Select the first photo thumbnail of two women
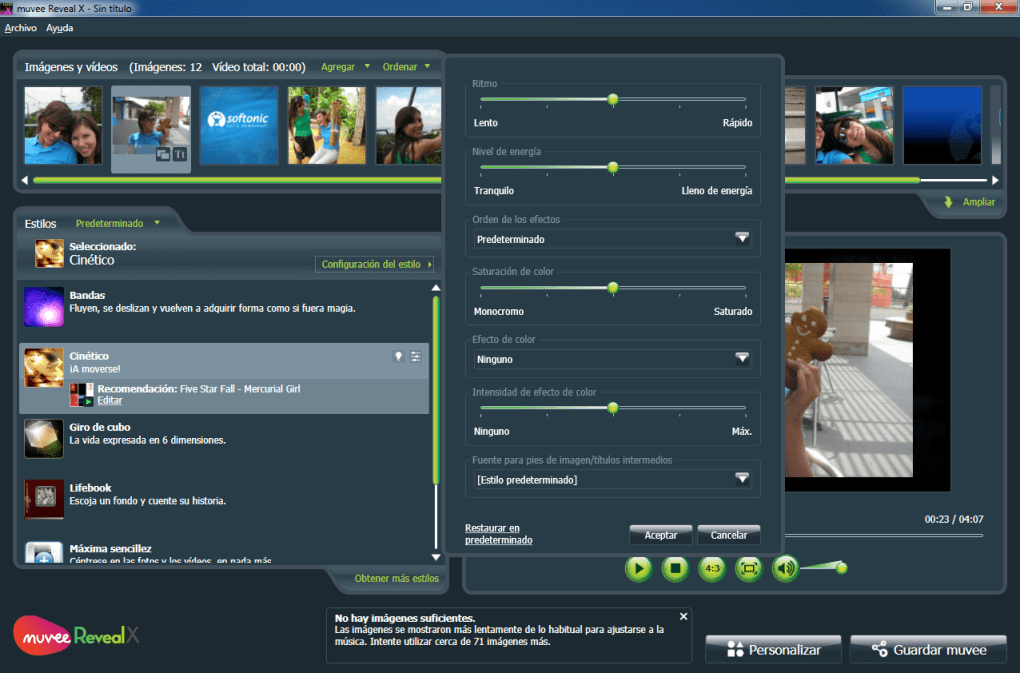The width and height of the screenshot is (1020, 673). 63,125
